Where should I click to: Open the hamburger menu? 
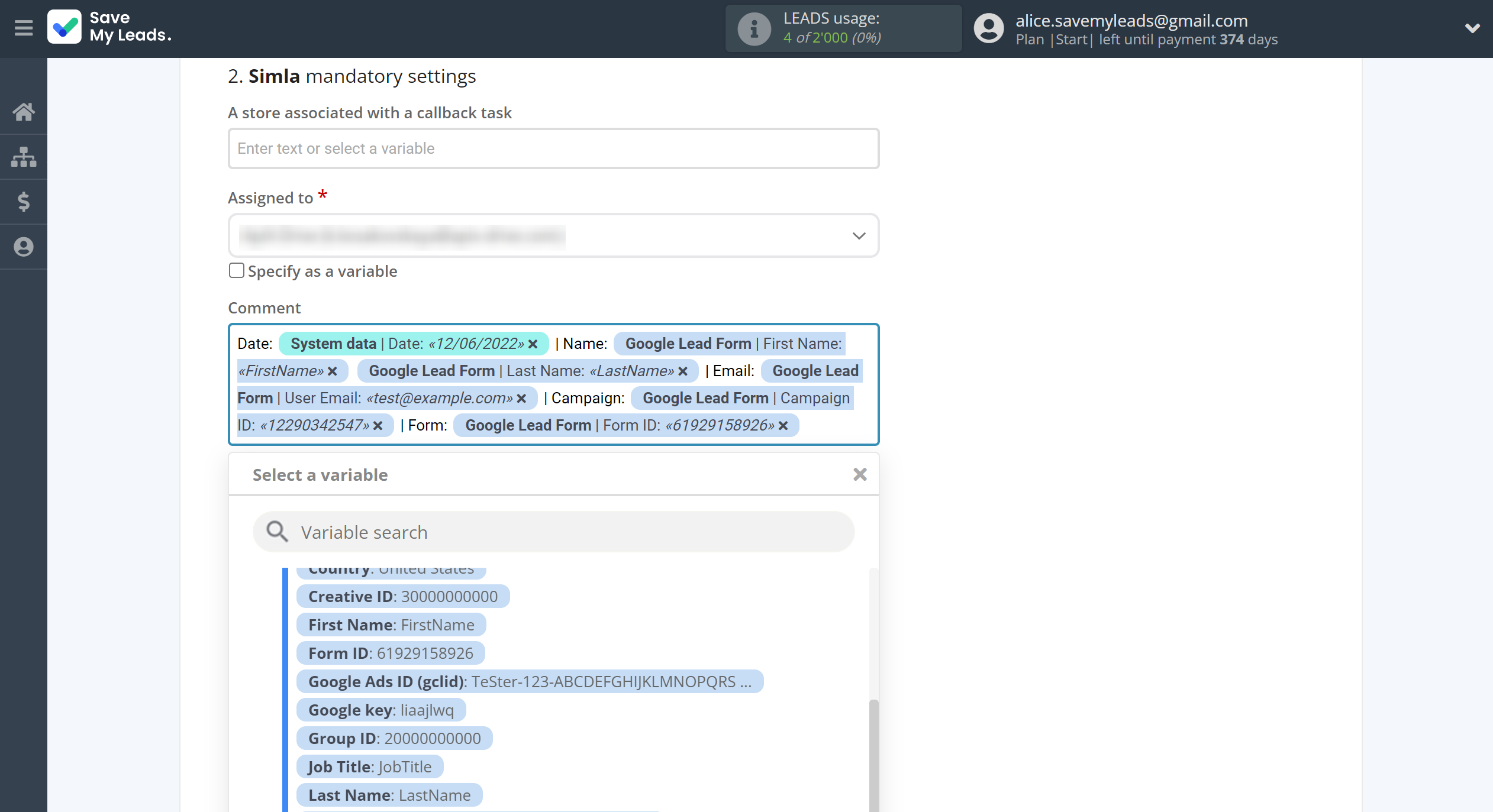(x=24, y=28)
